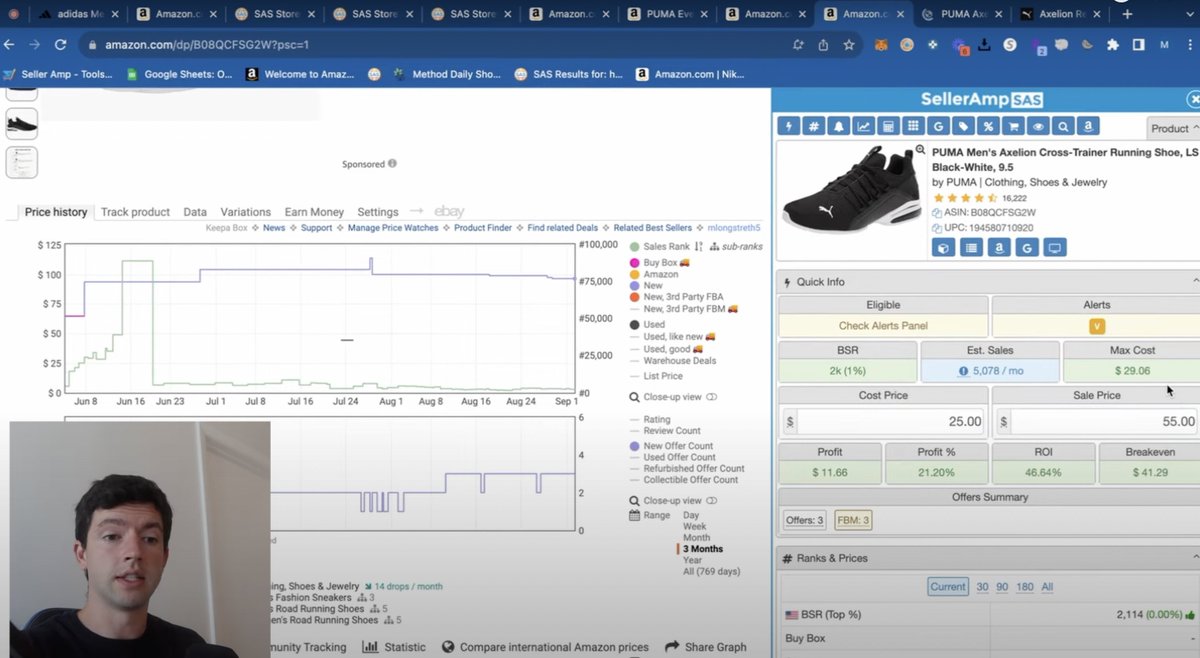1200x658 pixels.
Task: Switch to the Track product tab
Action: [135, 212]
